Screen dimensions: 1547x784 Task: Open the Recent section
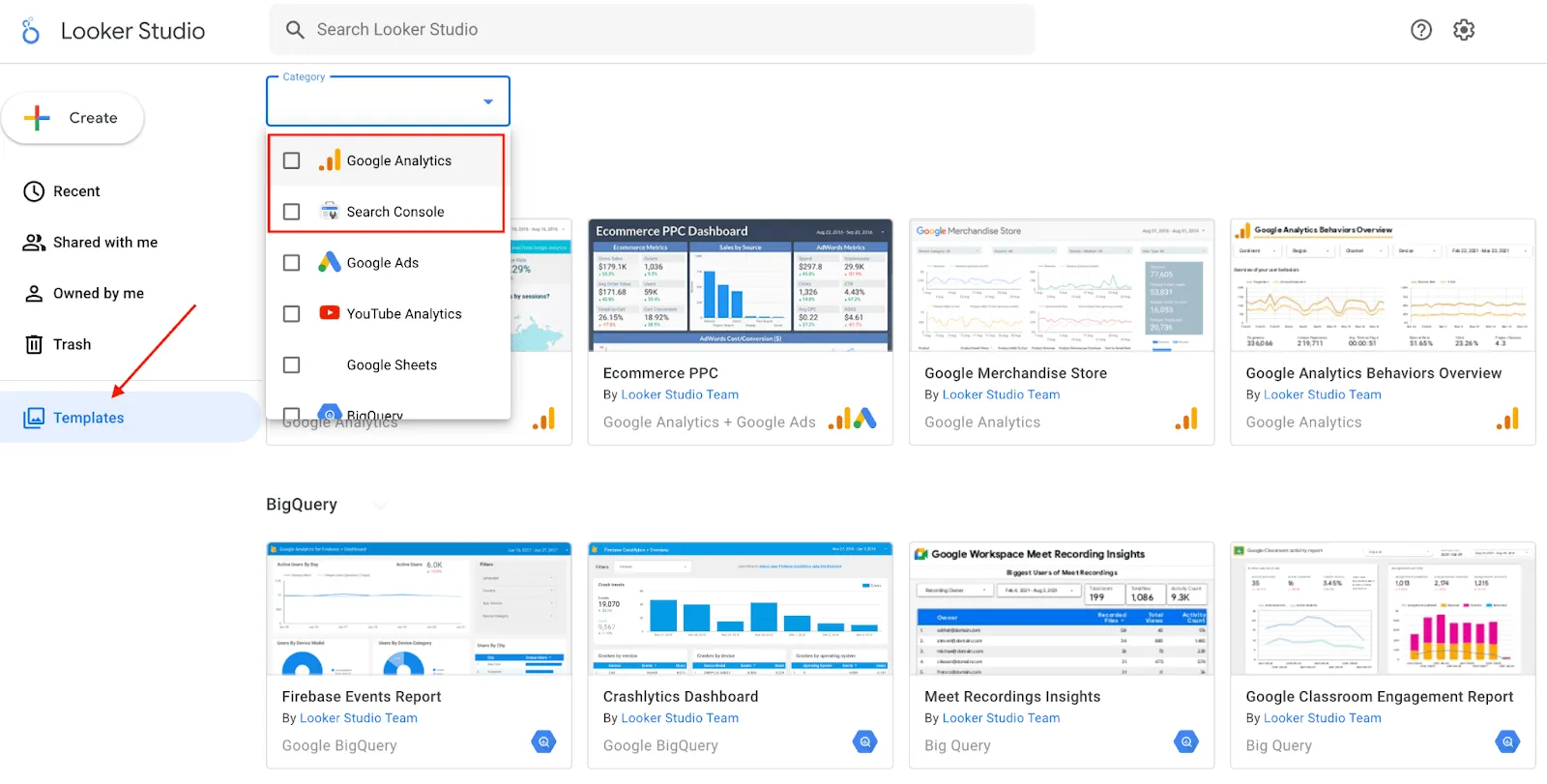131,191
